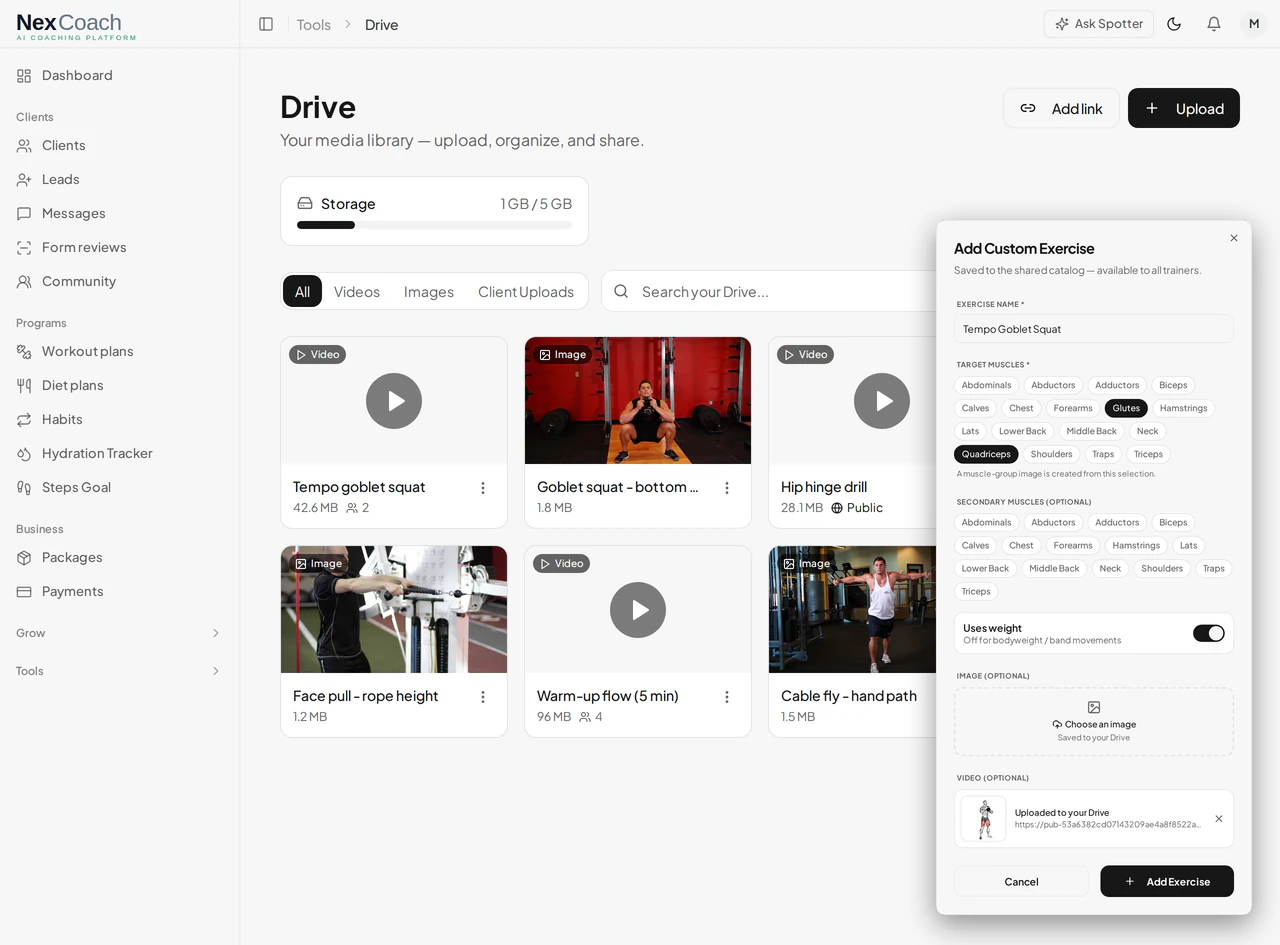
Task: Click the Add link button
Action: coord(1061,108)
